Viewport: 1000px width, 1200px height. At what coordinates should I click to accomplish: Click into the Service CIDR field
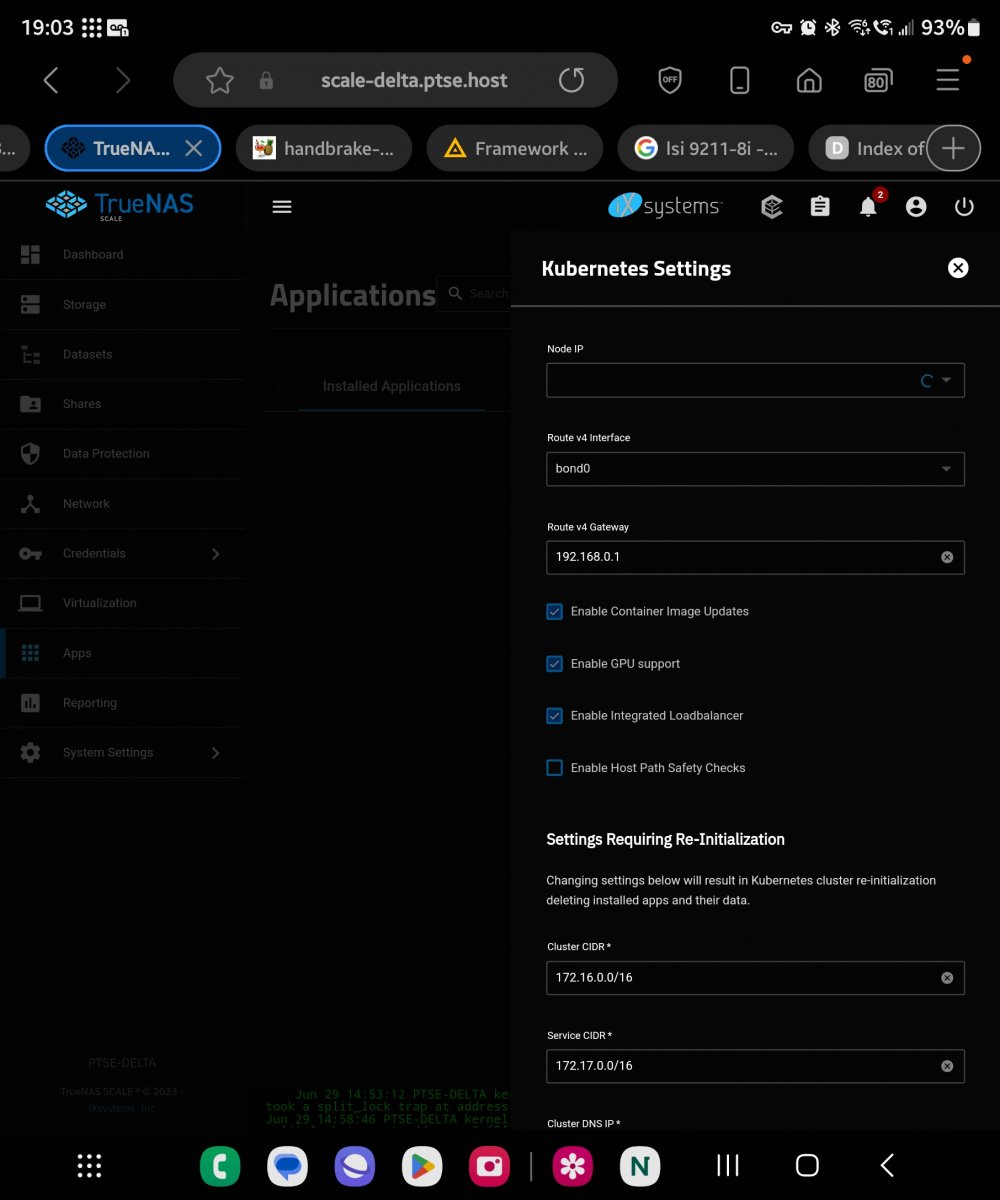[740, 1066]
